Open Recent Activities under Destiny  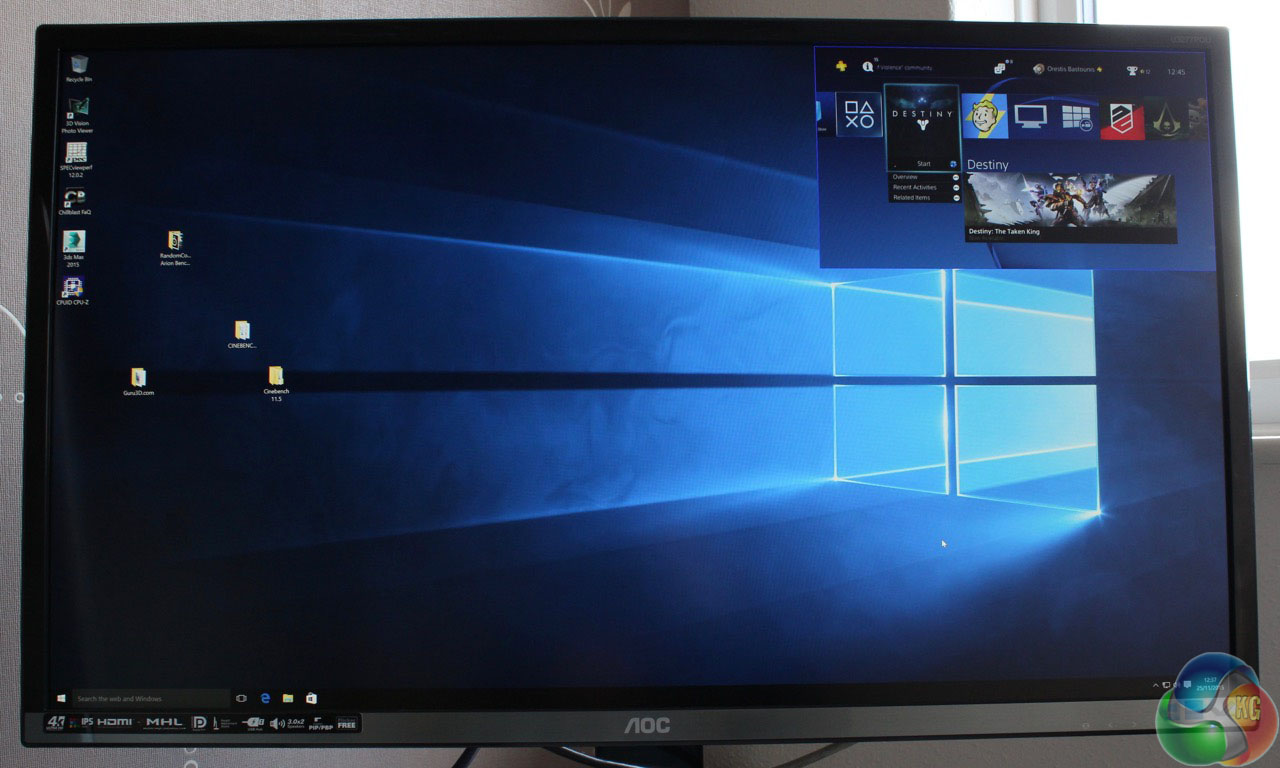[925, 187]
